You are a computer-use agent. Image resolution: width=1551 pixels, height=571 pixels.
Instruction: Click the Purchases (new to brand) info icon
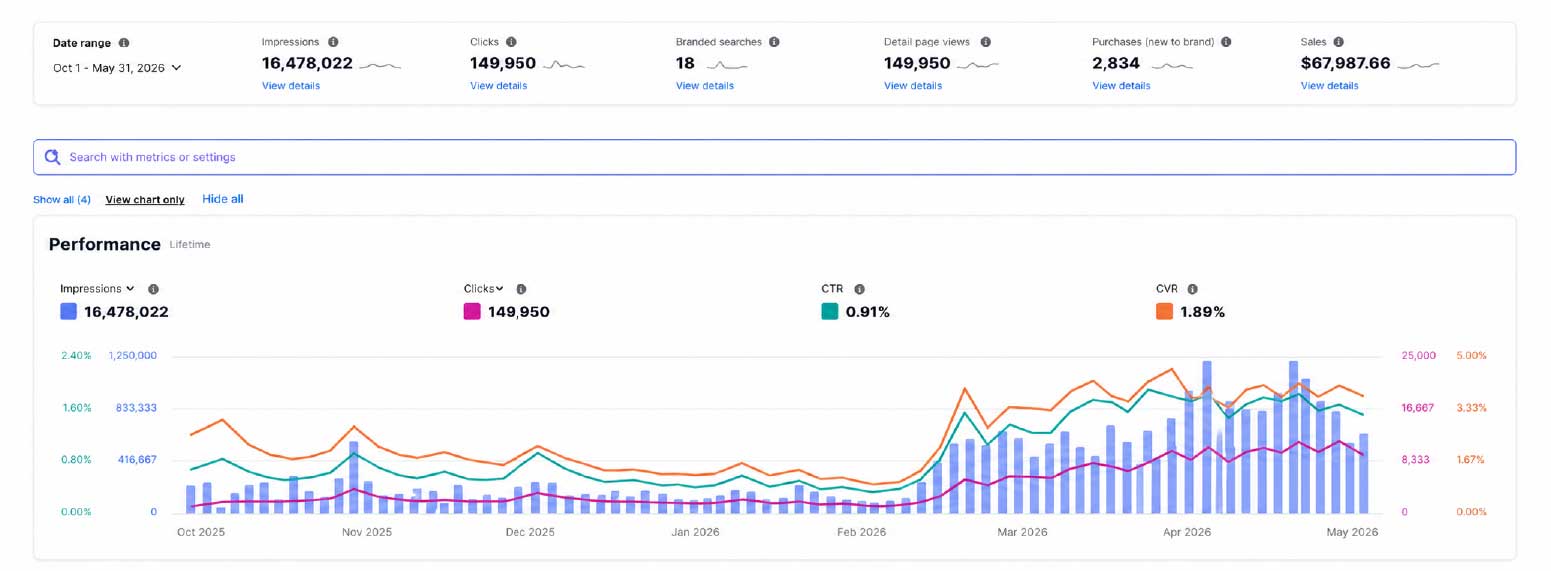pyautogui.click(x=1226, y=42)
